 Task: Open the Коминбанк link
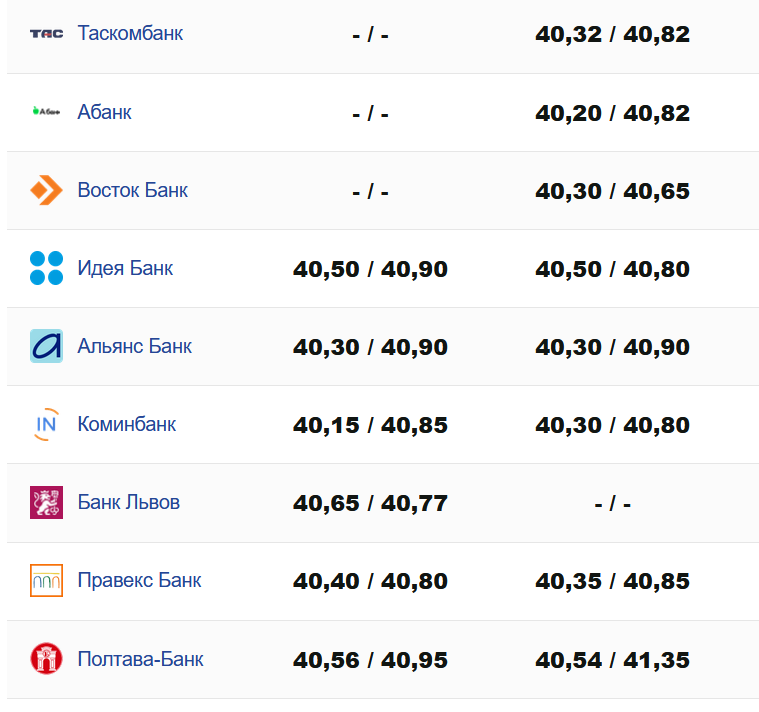point(126,424)
